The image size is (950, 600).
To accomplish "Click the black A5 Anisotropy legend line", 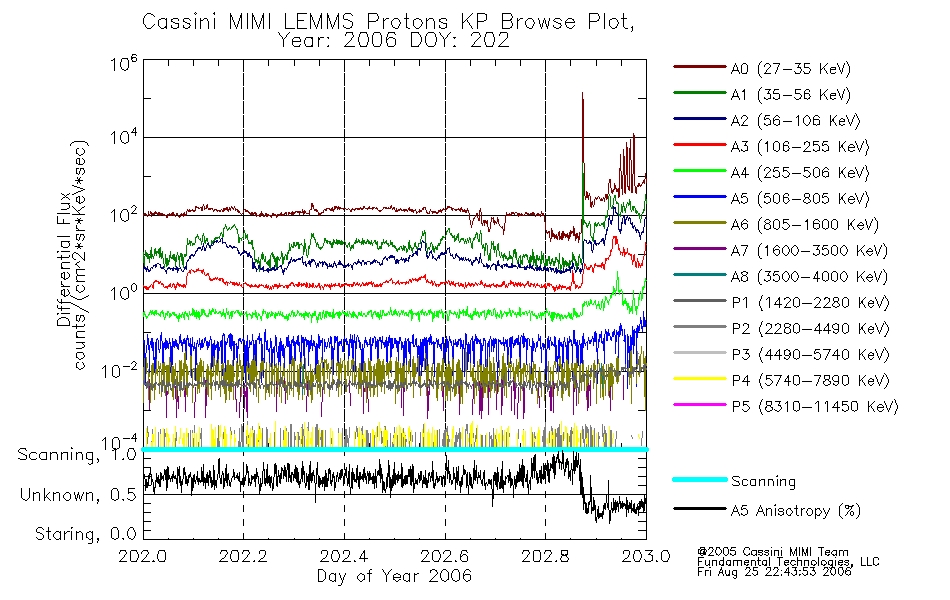I will click(x=699, y=508).
